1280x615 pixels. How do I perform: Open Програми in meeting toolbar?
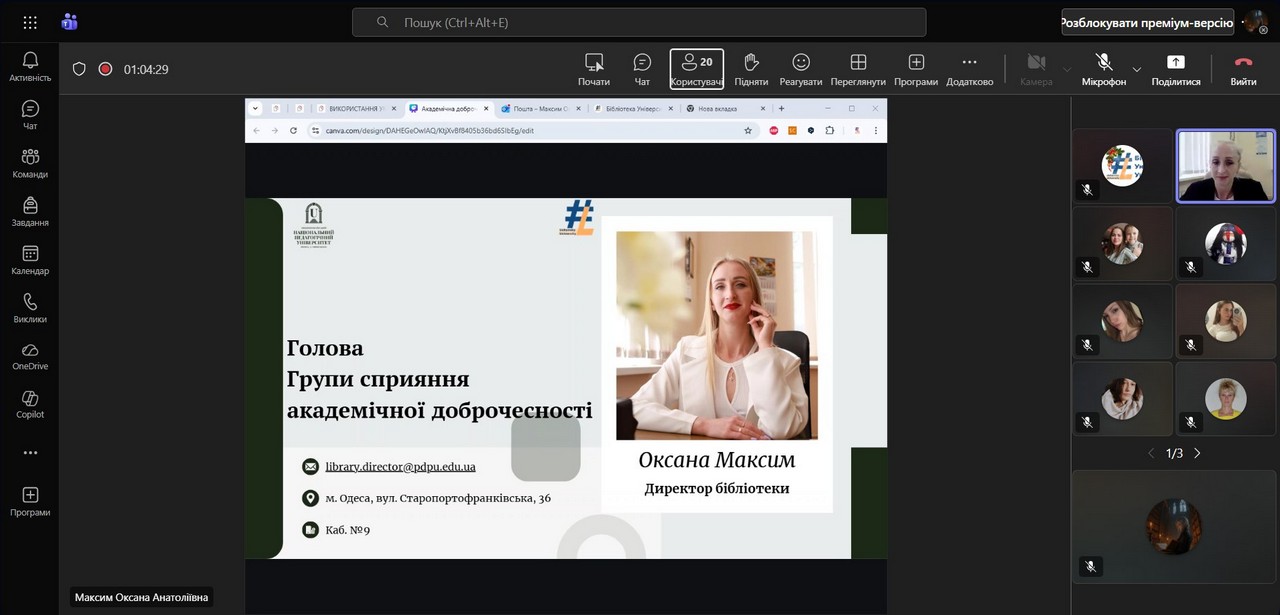pos(916,69)
